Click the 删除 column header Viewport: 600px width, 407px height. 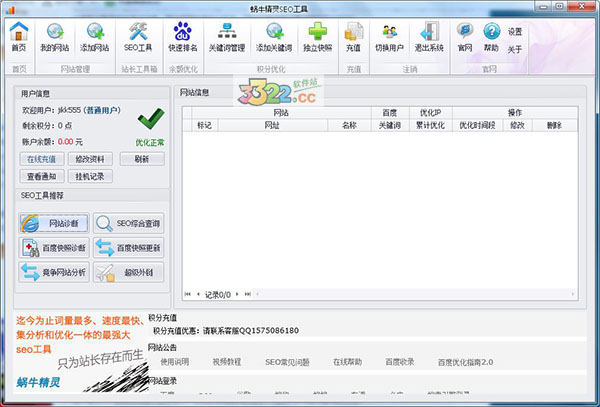pyautogui.click(x=554, y=125)
